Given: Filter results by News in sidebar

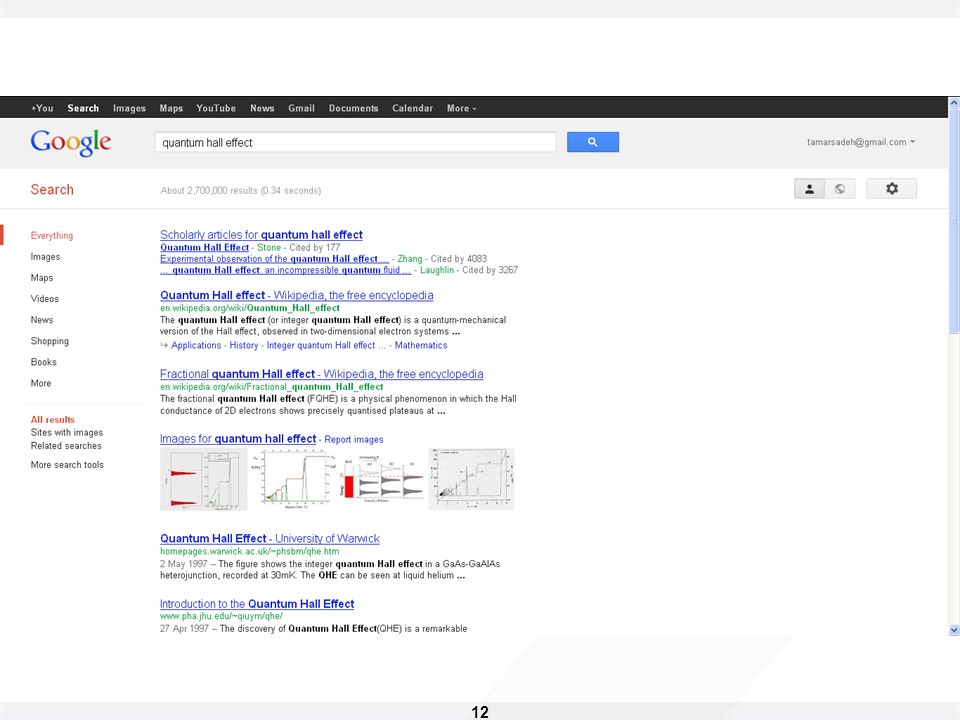Looking at the screenshot, I should (42, 320).
